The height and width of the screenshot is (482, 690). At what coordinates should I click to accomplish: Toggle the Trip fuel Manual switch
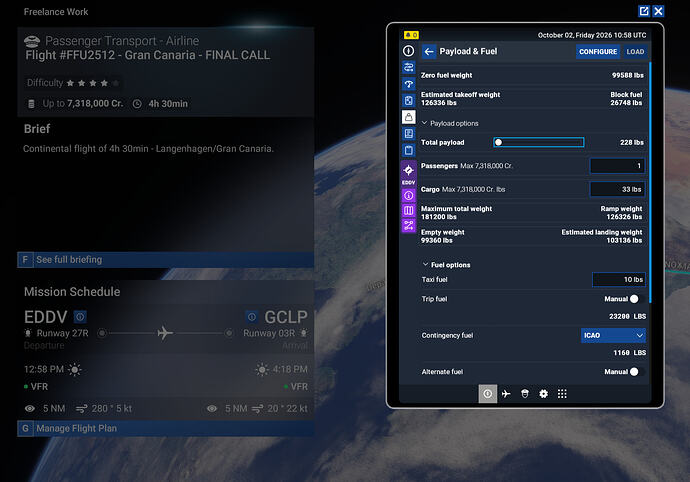638,299
